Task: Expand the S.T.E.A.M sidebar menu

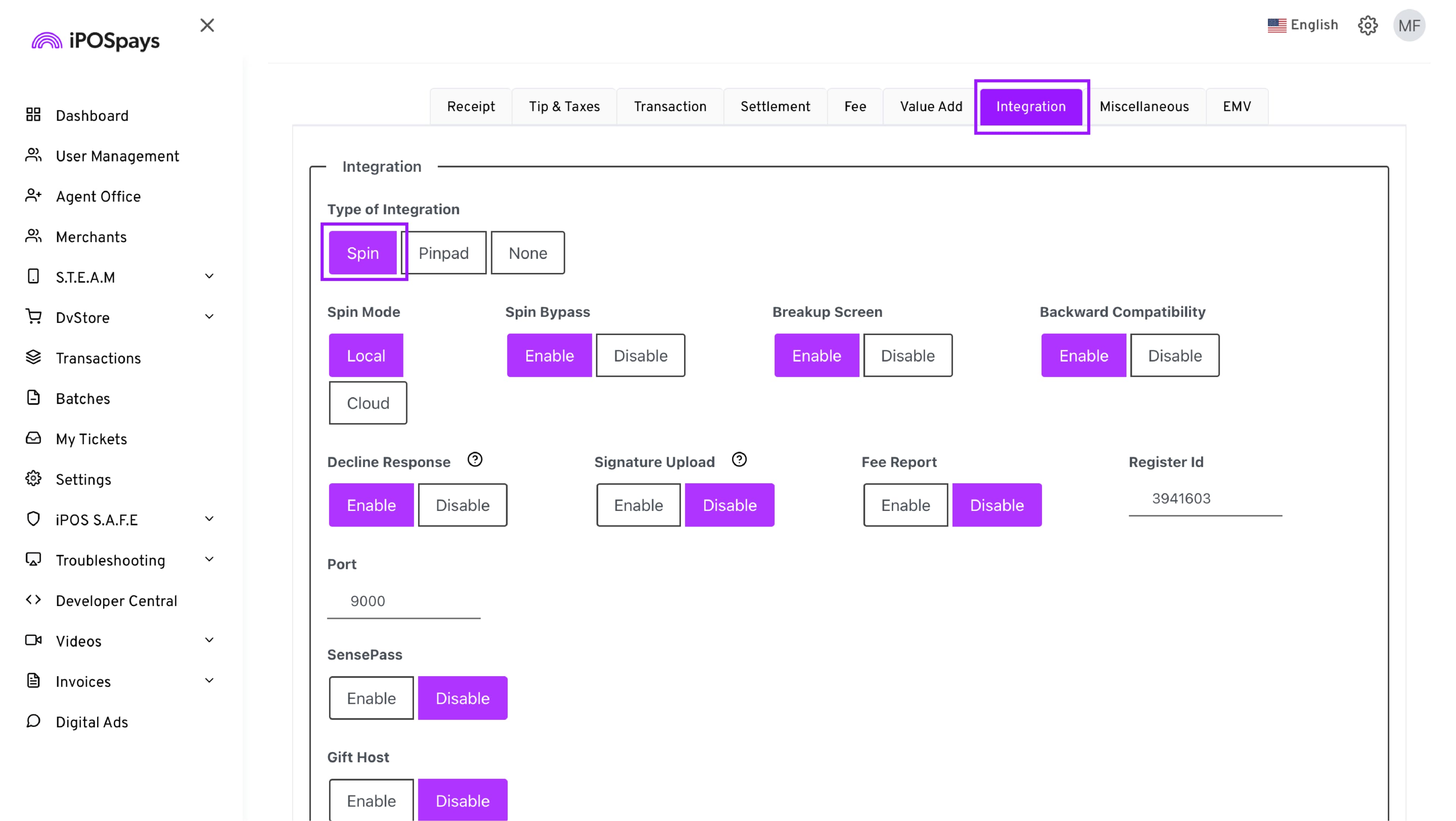Action: (x=209, y=277)
